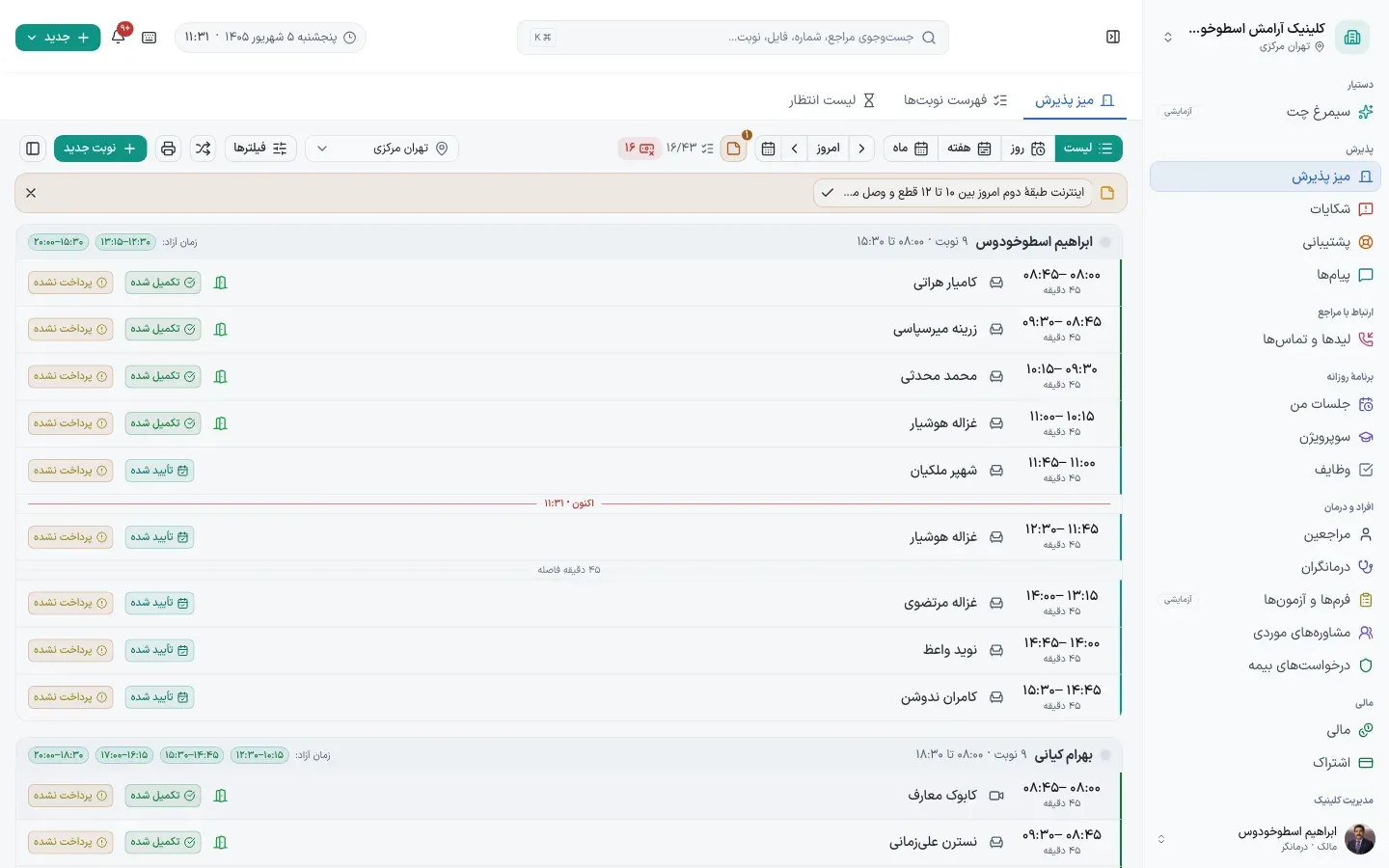The image size is (1389, 868).
Task: Switch to لیست view
Action: pos(1088,149)
